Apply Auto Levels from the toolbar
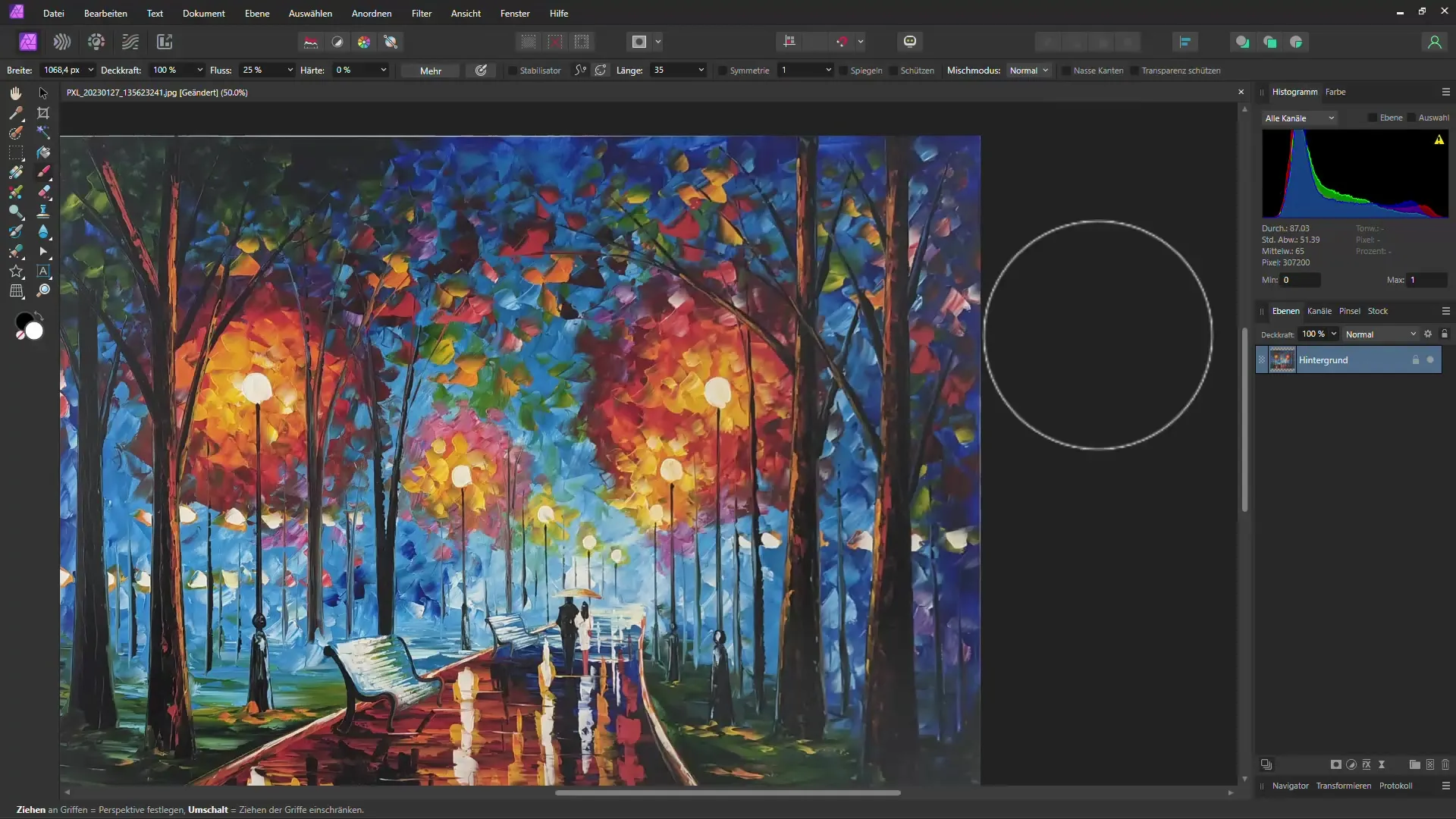 tap(311, 42)
